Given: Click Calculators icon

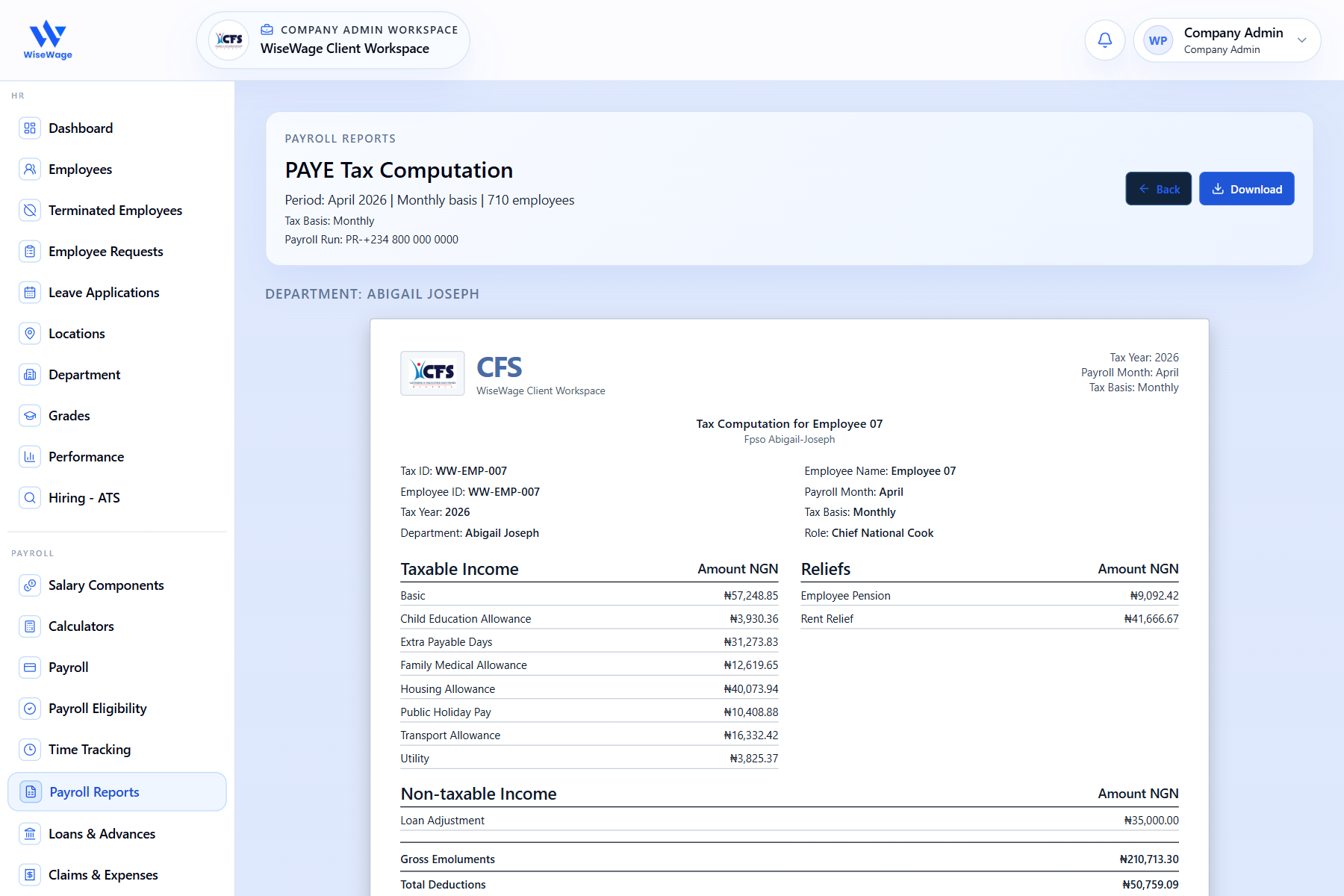Looking at the screenshot, I should pos(30,626).
